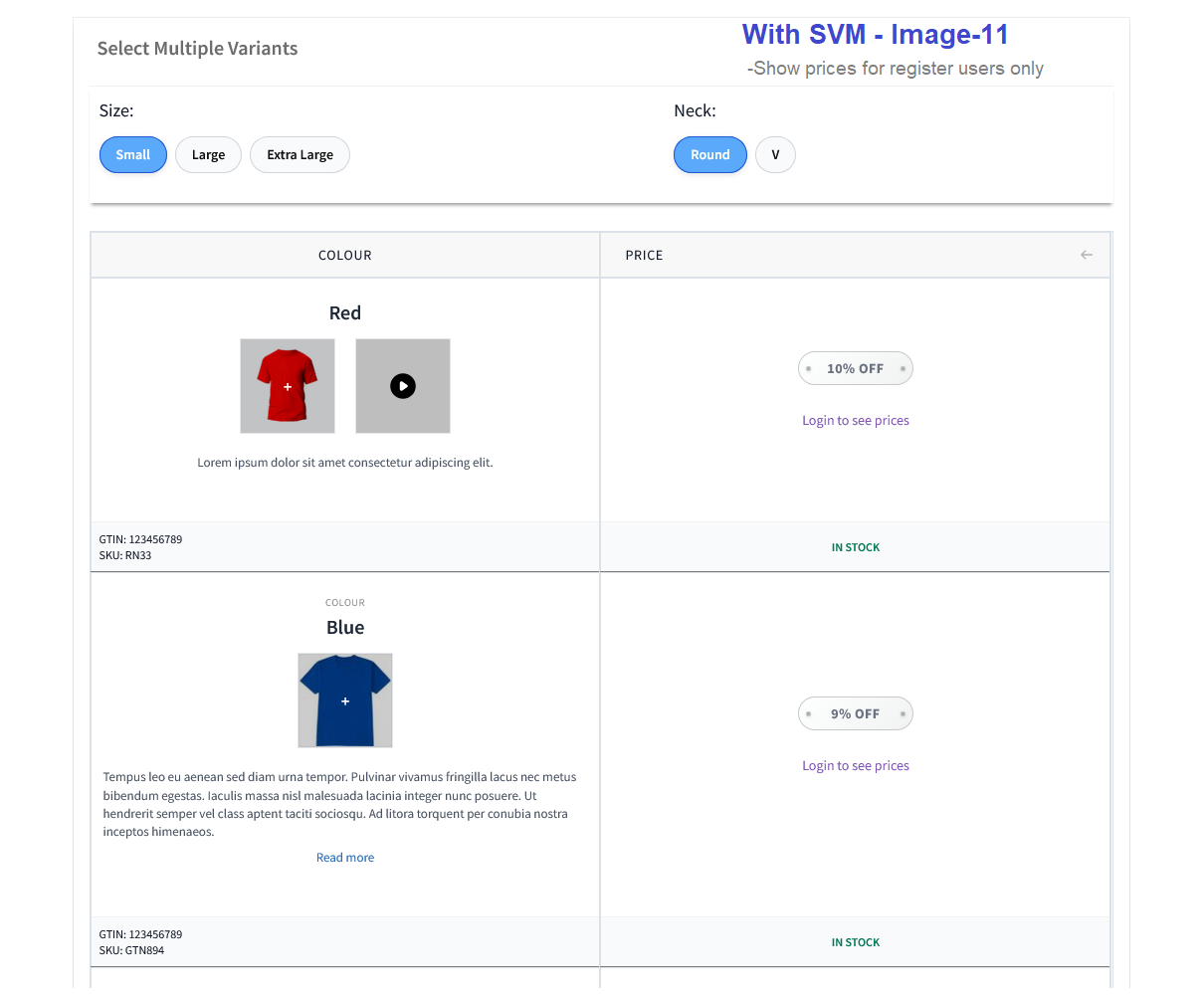The height and width of the screenshot is (995, 1204).
Task: Click the SKU: RN33 text
Action: (125, 556)
